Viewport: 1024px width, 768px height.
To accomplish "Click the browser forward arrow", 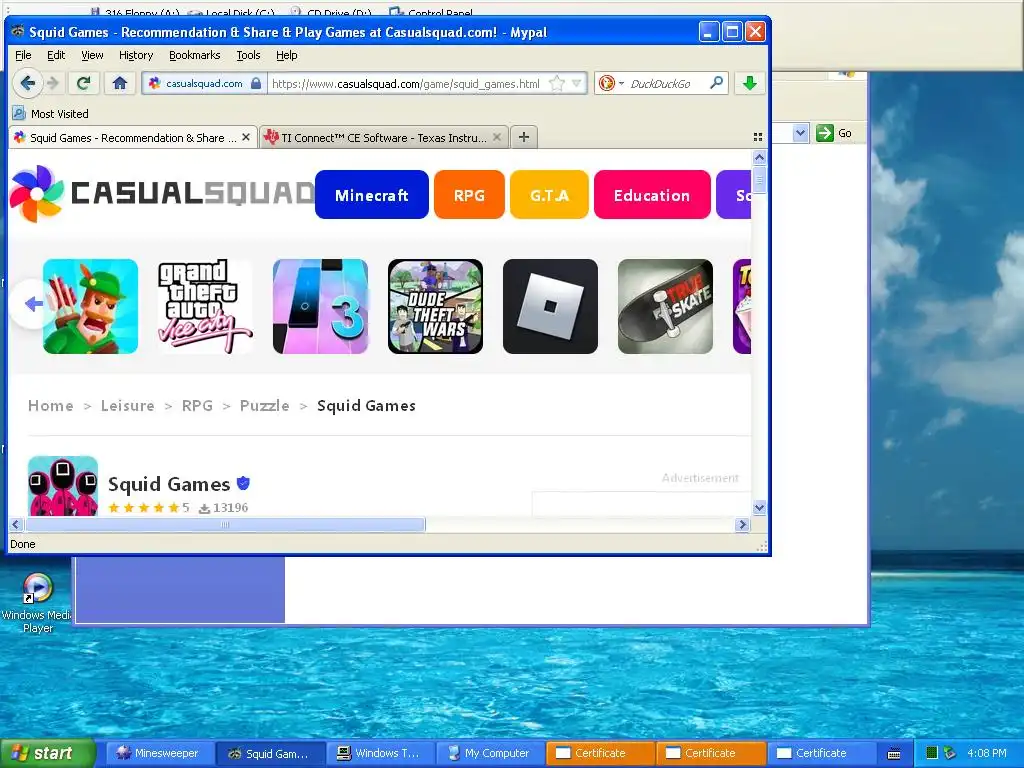I will (x=54, y=83).
